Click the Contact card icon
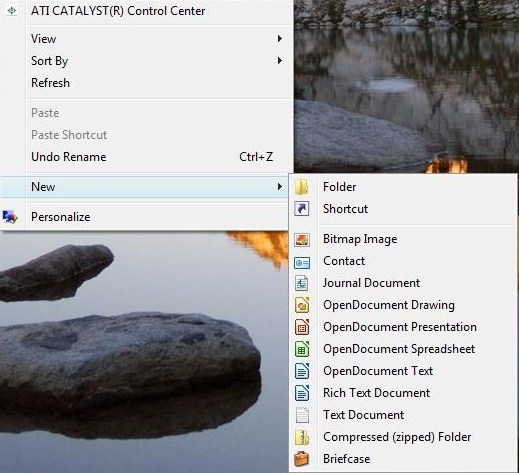519x473 pixels. point(302,263)
